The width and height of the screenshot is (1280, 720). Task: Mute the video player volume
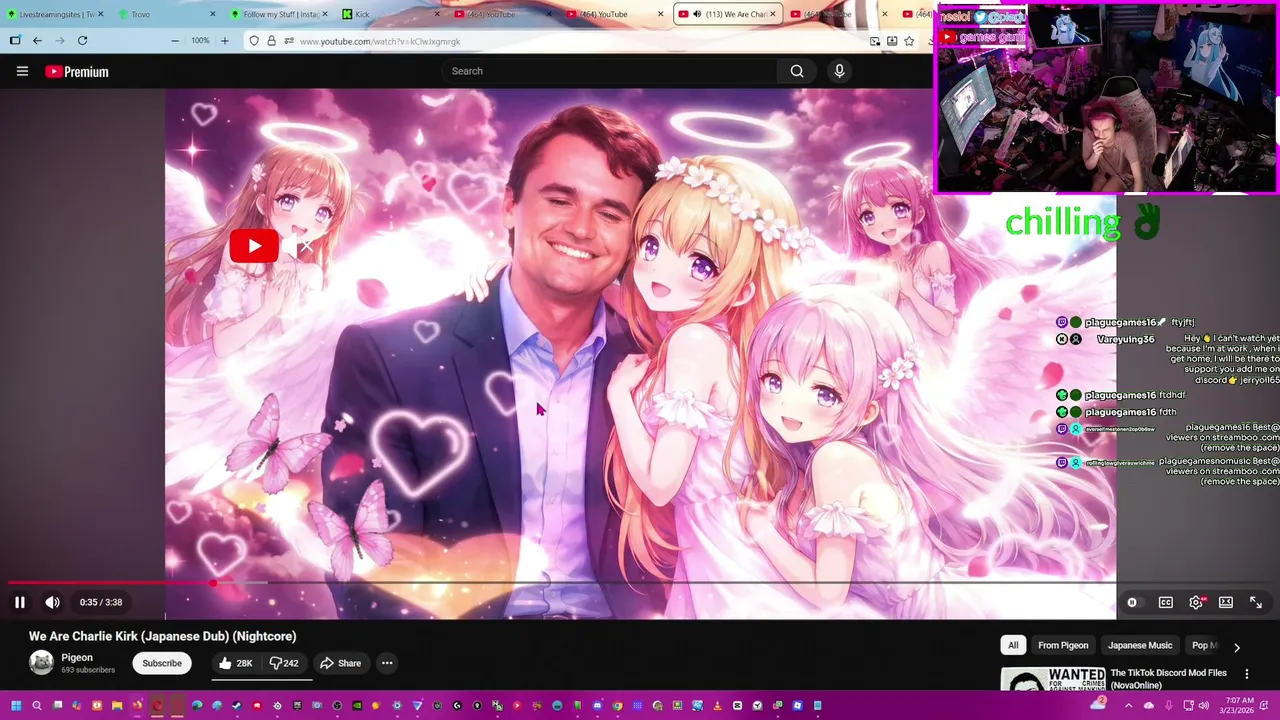point(52,602)
